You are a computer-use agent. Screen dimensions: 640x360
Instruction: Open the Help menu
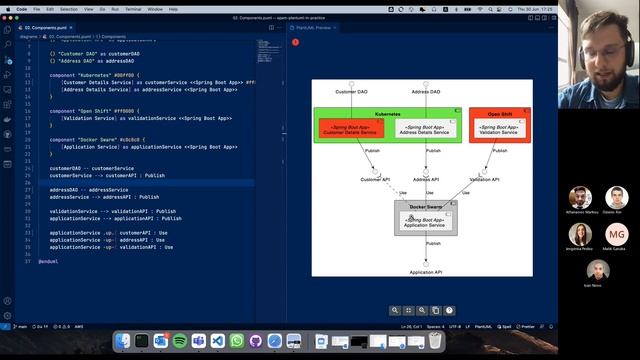click(x=173, y=9)
